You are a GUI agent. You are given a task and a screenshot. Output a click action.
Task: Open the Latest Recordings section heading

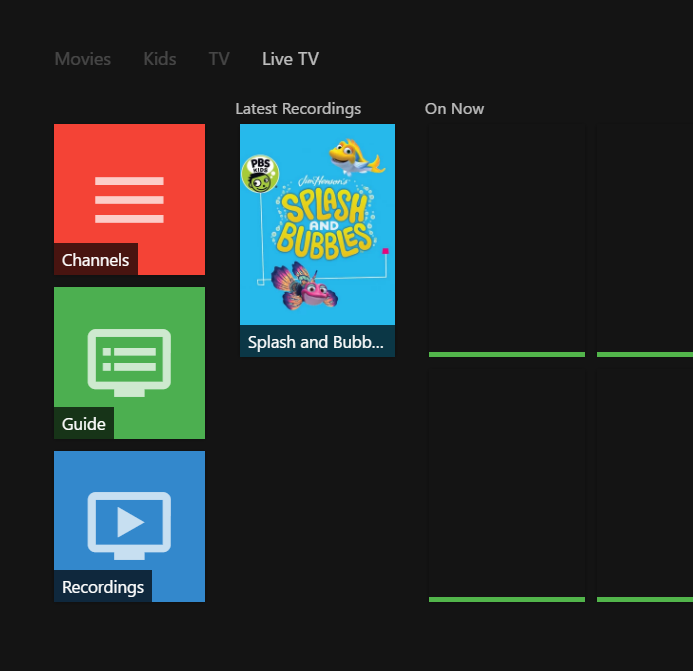(298, 109)
